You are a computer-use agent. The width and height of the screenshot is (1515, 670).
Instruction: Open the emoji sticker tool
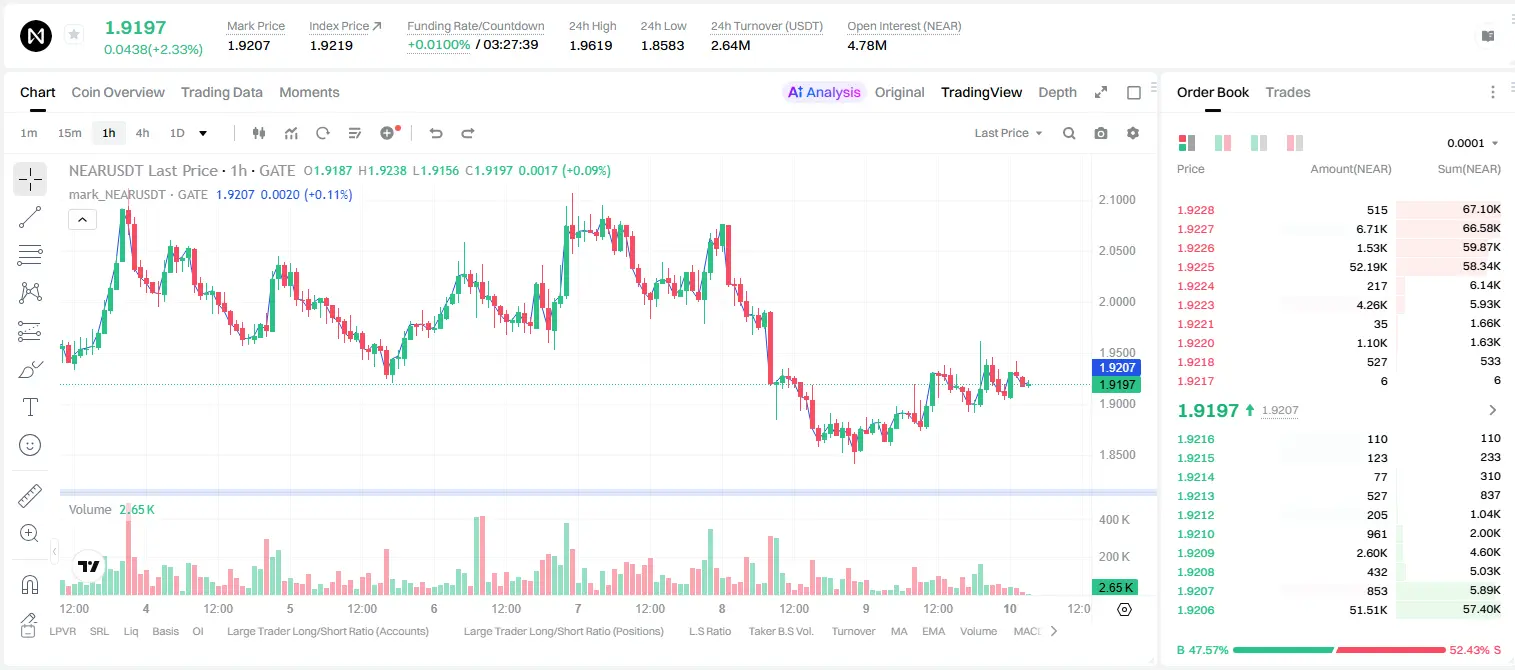30,445
